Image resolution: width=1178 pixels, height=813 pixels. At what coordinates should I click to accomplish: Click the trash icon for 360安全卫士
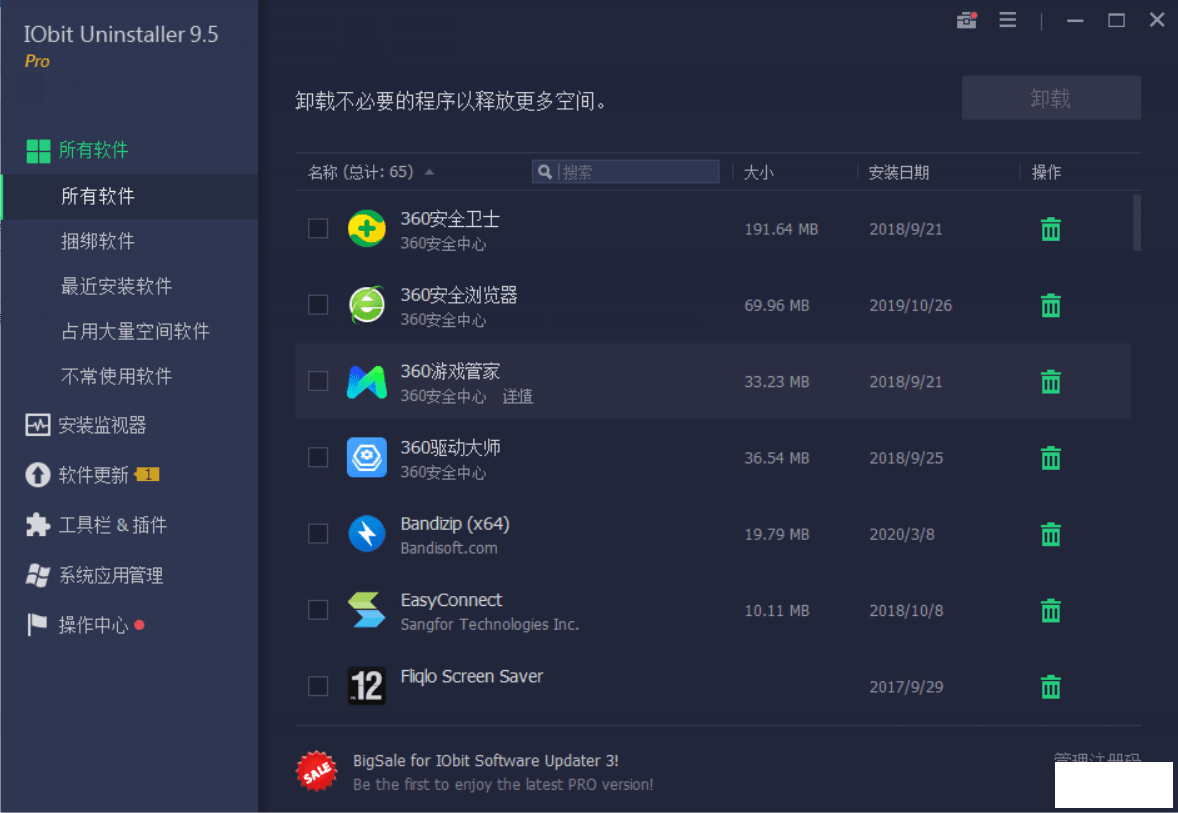tap(1050, 229)
